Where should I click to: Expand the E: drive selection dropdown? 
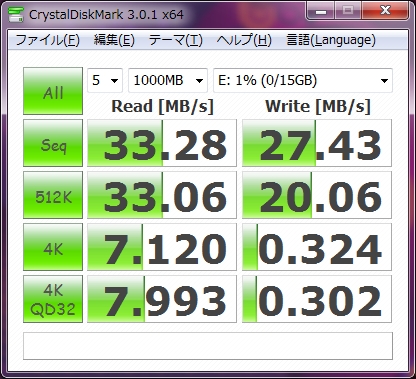coord(303,80)
